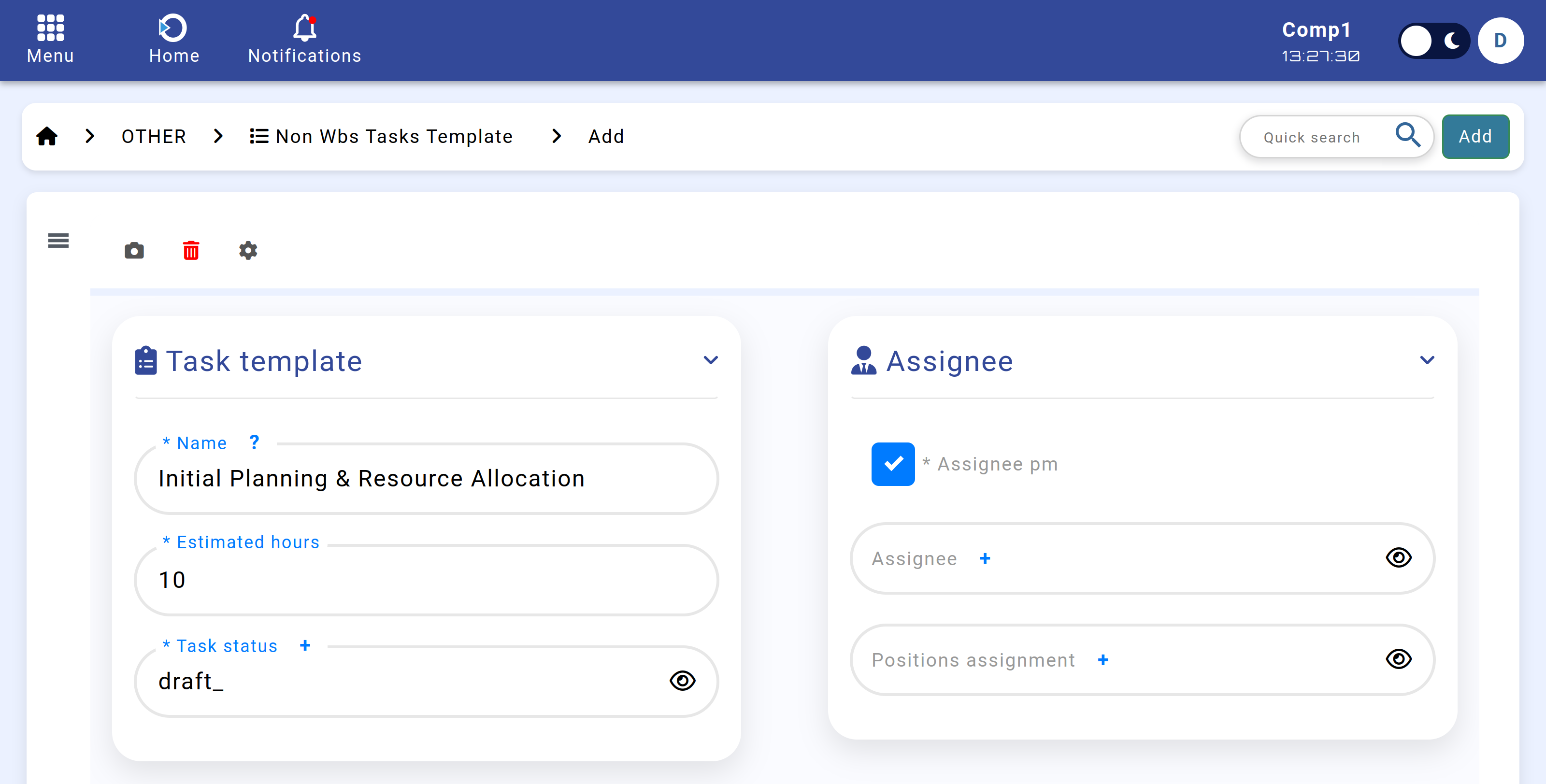Open the hamburger side menu
The image size is (1546, 784).
pos(58,241)
